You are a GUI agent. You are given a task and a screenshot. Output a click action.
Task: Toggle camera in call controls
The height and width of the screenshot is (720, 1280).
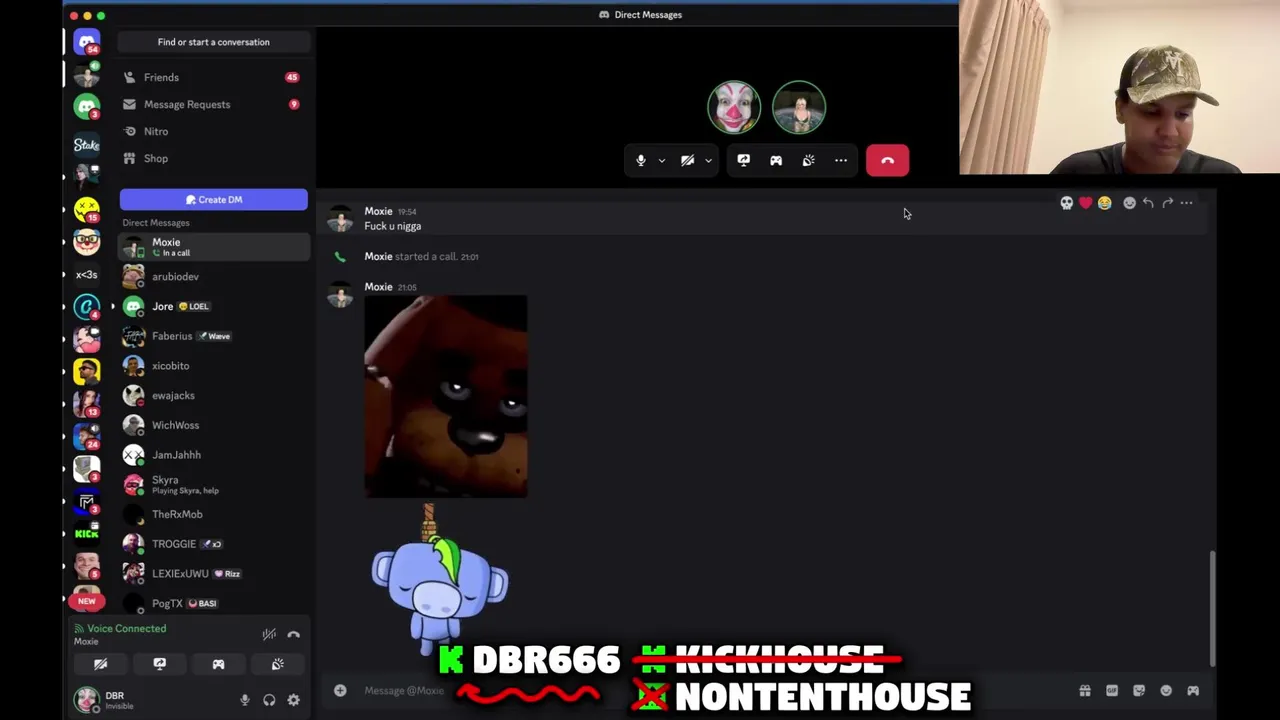pyautogui.click(x=688, y=160)
